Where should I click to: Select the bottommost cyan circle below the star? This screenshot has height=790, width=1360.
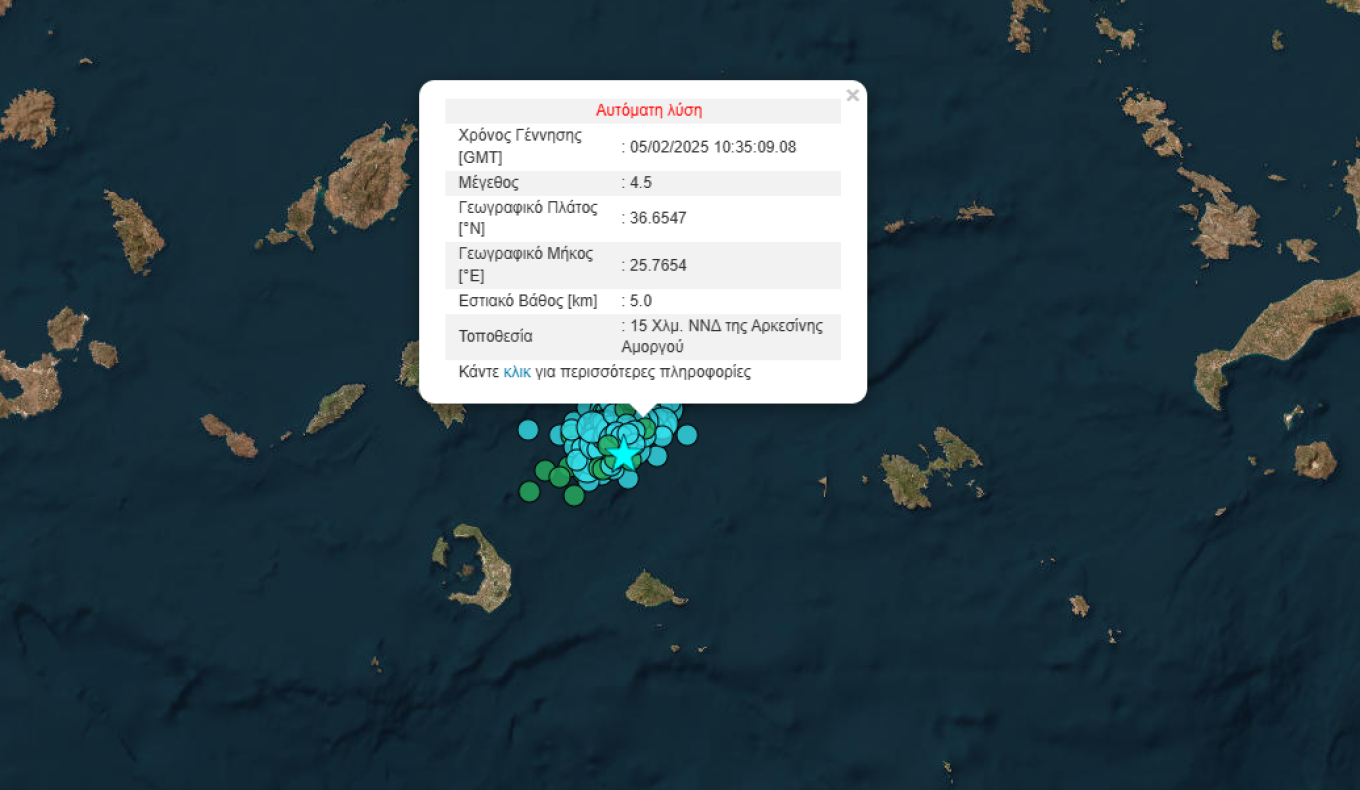[628, 478]
